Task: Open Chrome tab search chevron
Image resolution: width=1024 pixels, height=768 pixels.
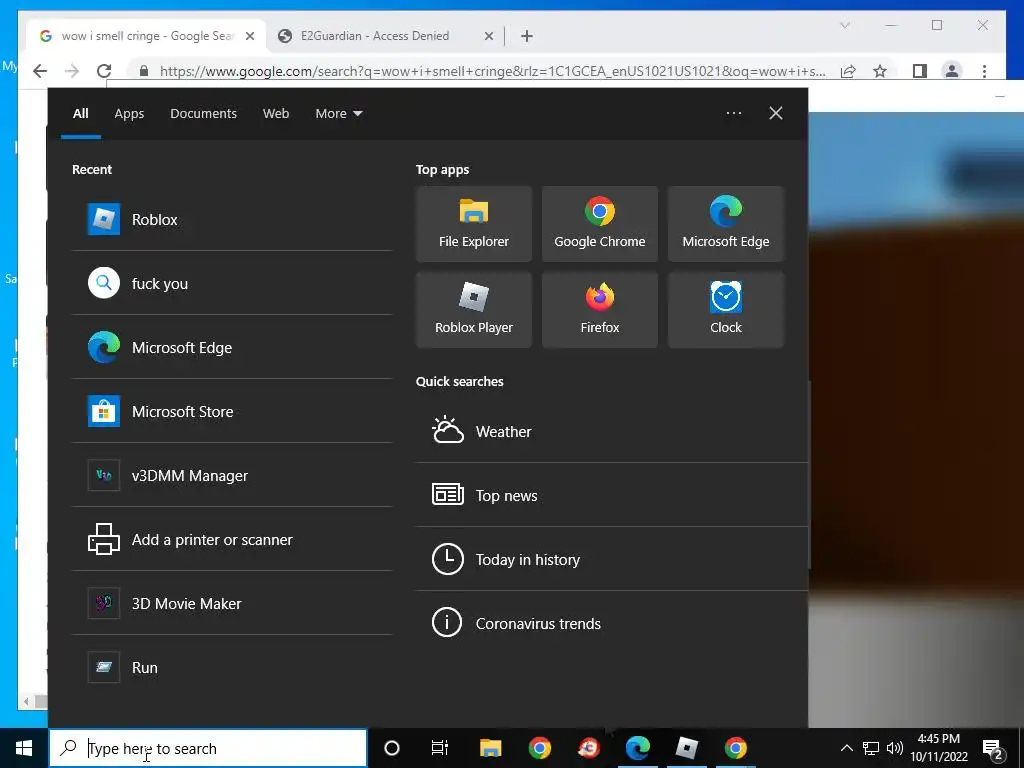Action: [844, 25]
